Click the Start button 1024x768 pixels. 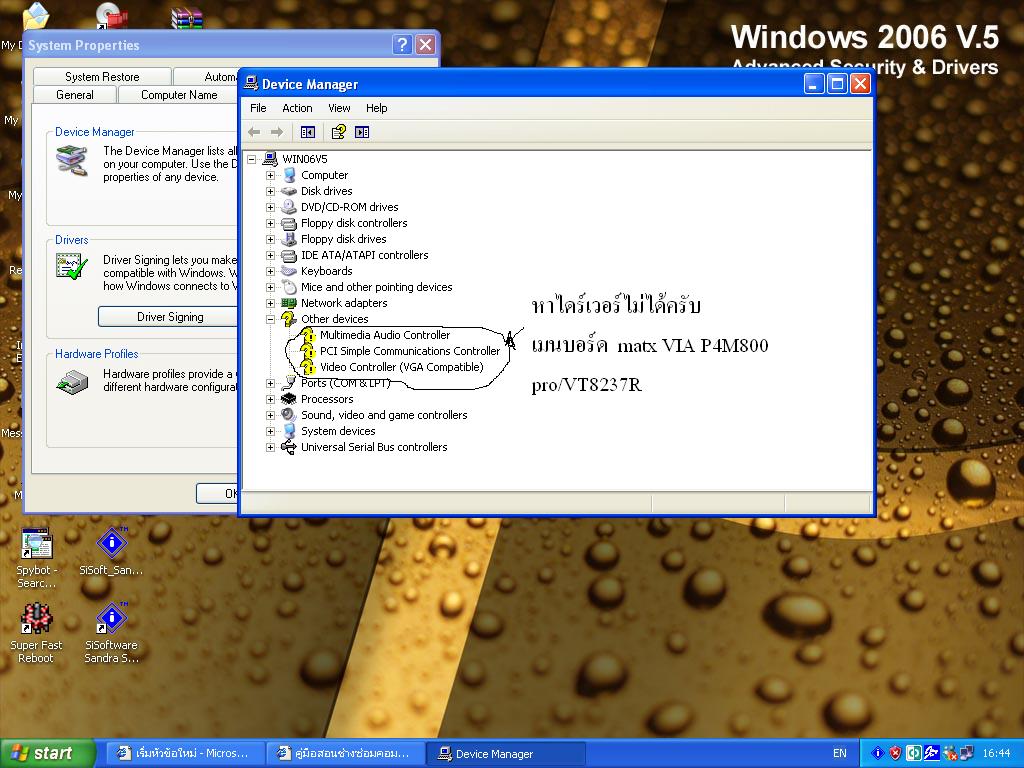click(x=47, y=753)
